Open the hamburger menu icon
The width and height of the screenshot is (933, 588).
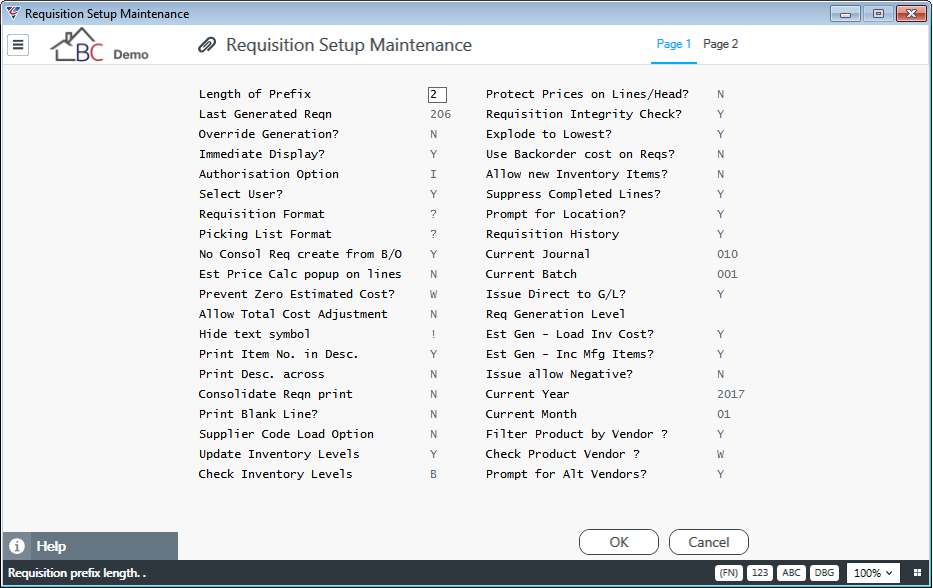point(18,45)
